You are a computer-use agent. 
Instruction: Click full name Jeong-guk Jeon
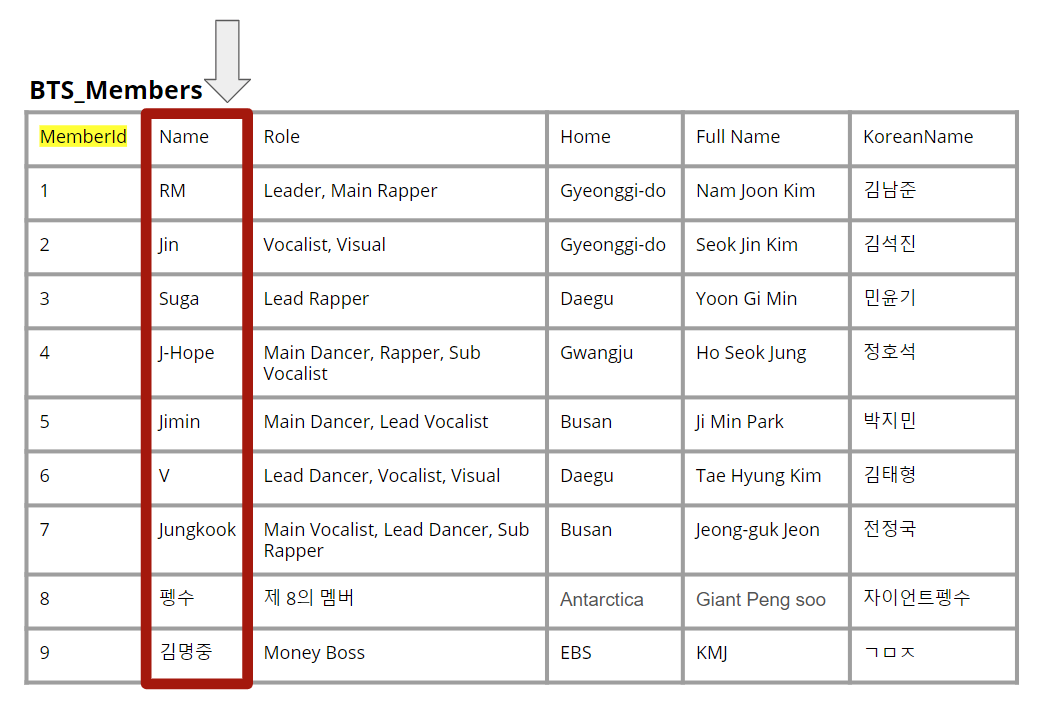[757, 530]
